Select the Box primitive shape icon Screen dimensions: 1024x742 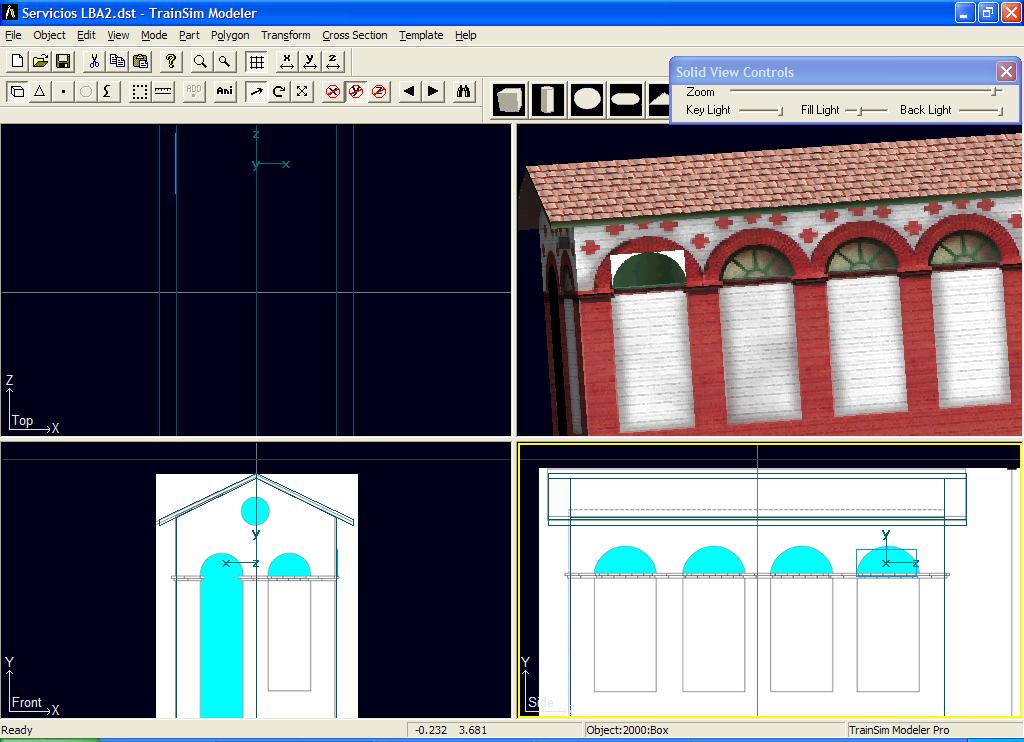coord(510,100)
